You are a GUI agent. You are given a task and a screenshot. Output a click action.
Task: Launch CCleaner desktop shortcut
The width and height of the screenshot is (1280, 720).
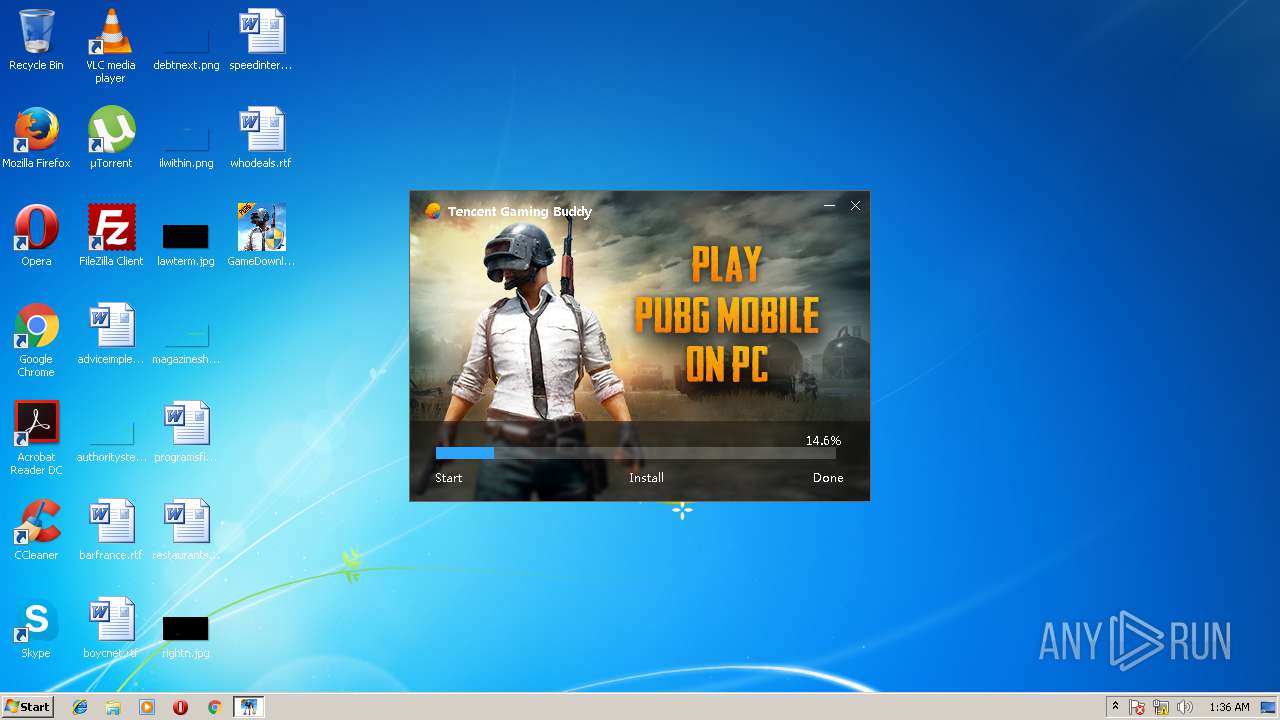tap(36, 530)
